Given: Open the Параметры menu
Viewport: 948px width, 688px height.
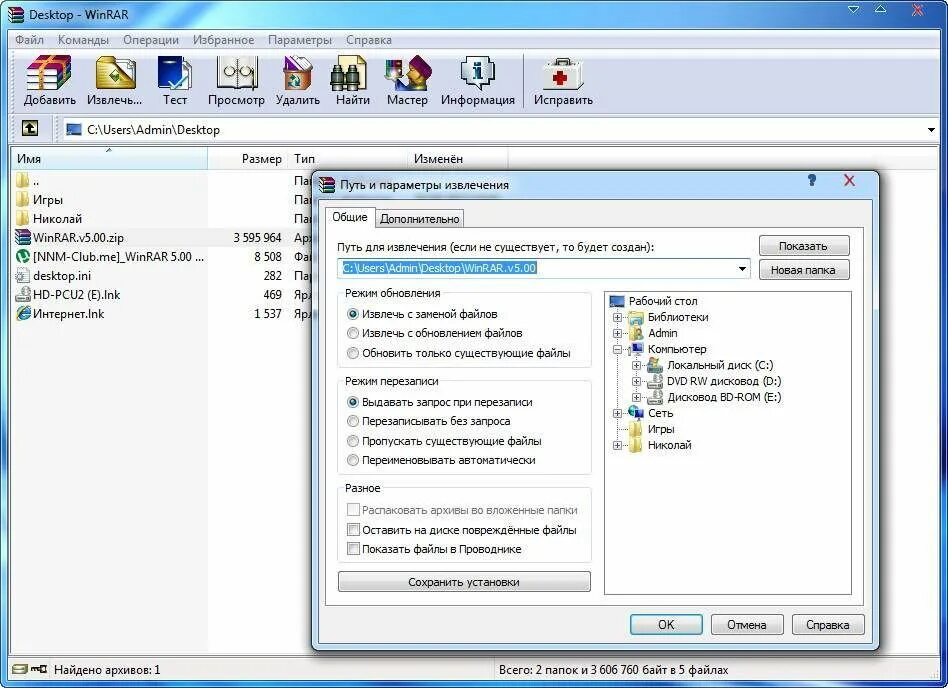Looking at the screenshot, I should click(x=300, y=40).
